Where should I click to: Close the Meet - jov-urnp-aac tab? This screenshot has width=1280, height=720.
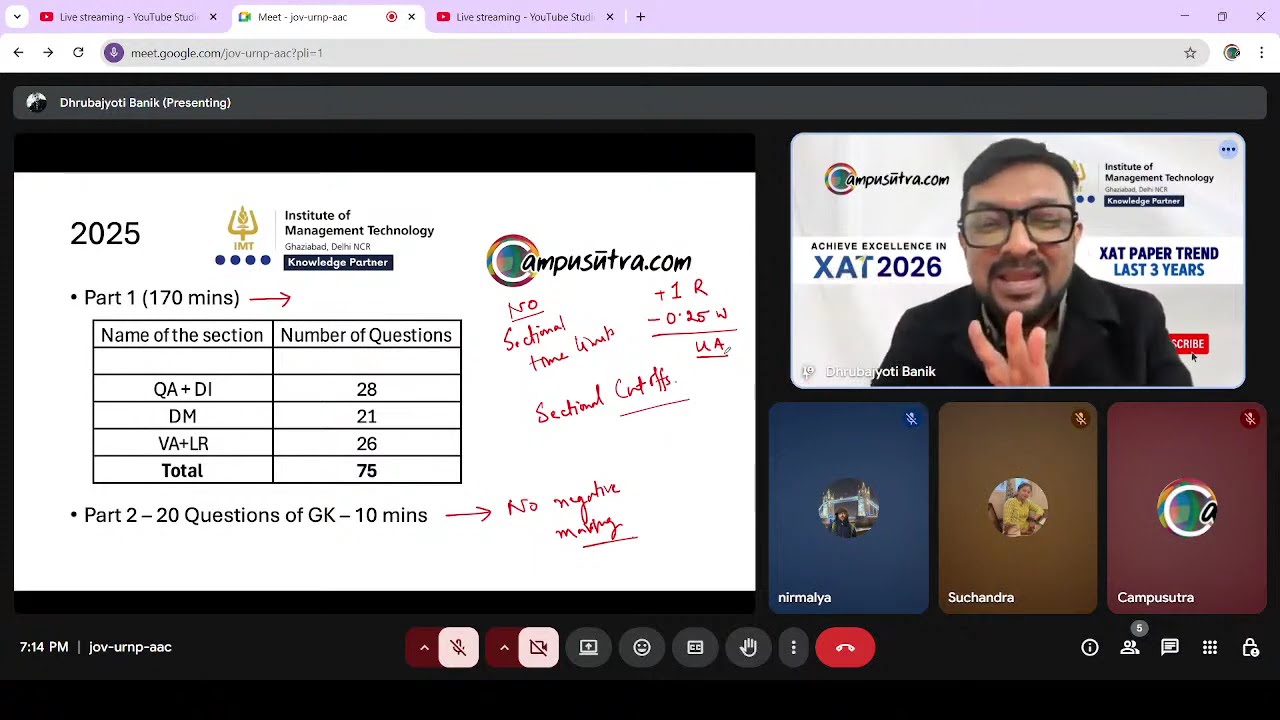point(411,17)
